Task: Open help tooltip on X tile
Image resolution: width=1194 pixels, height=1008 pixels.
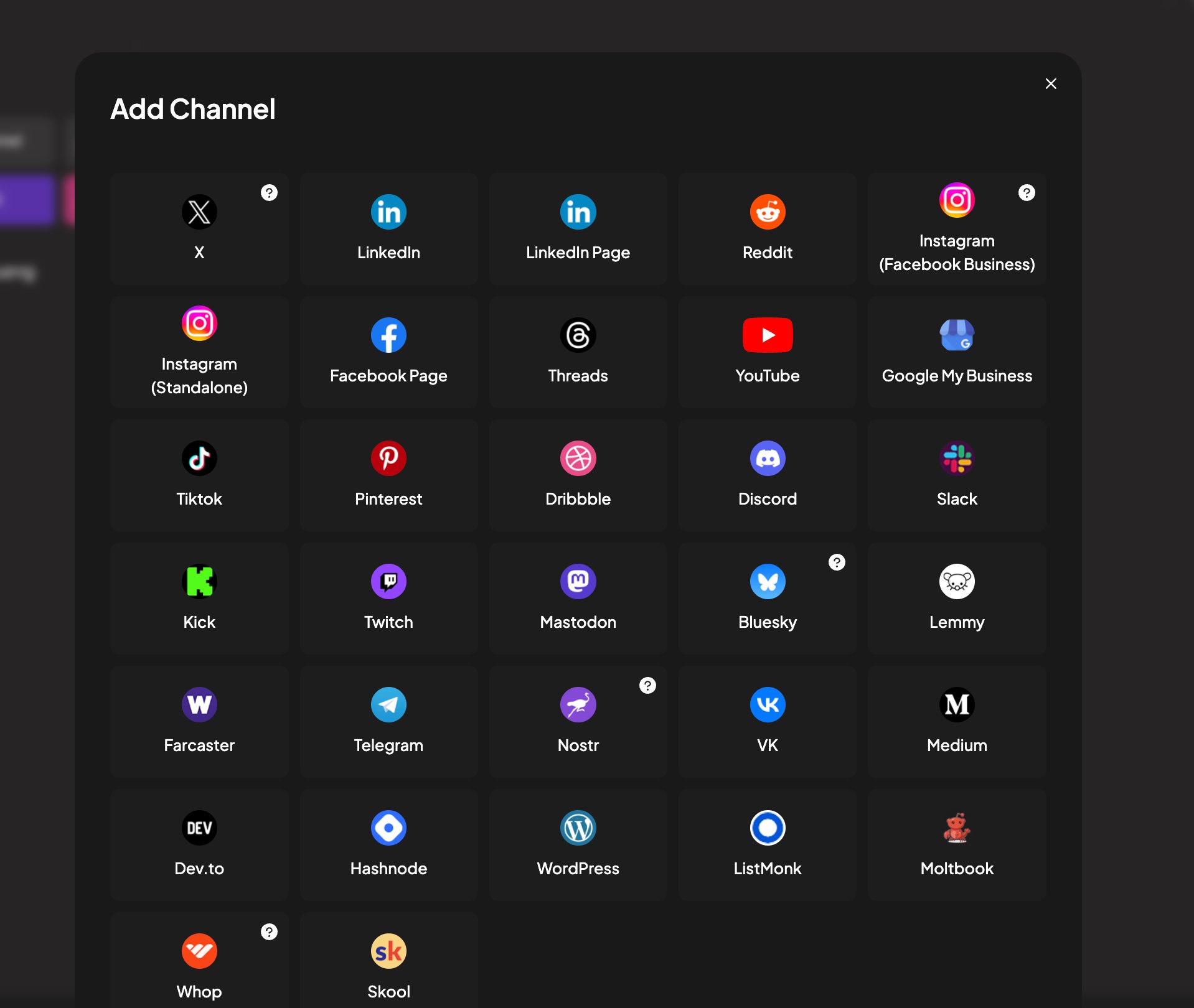Action: 269,193
